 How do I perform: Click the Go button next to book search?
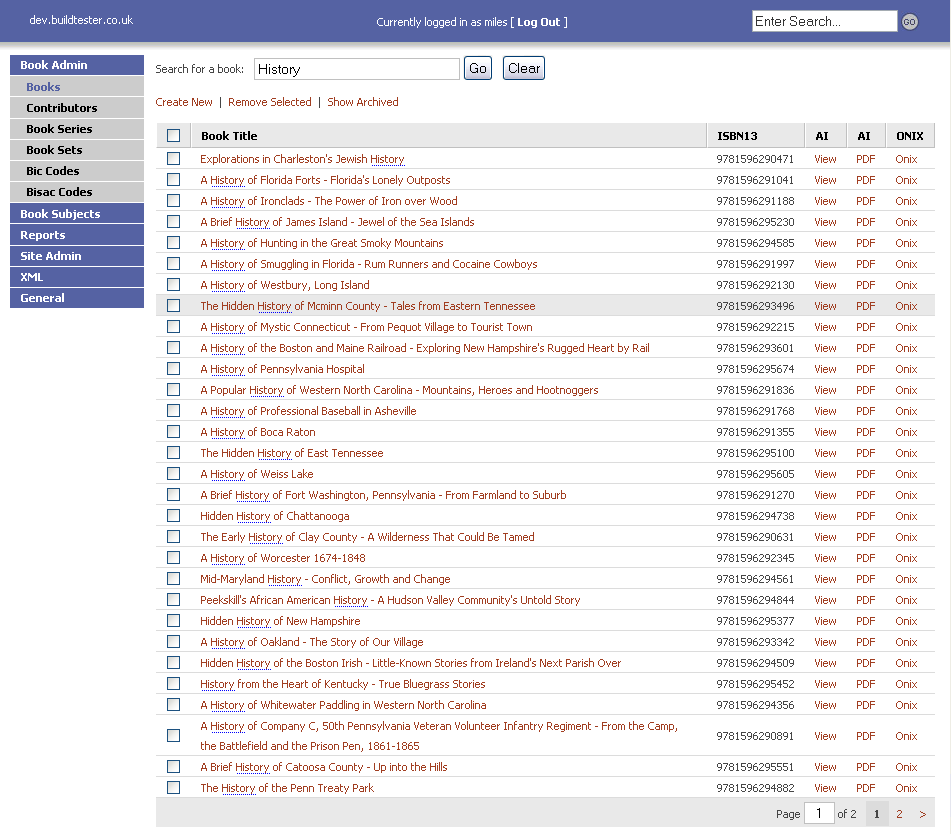click(478, 69)
